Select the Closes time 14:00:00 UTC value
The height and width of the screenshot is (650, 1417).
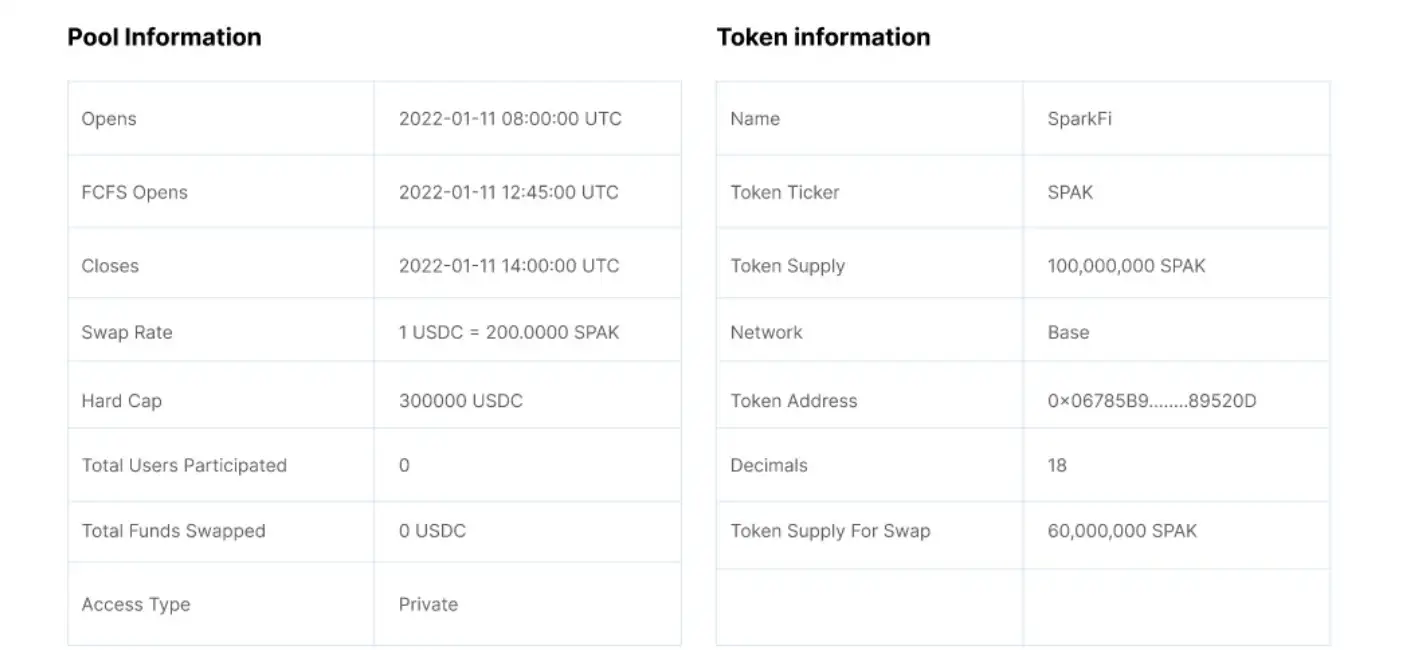(509, 266)
